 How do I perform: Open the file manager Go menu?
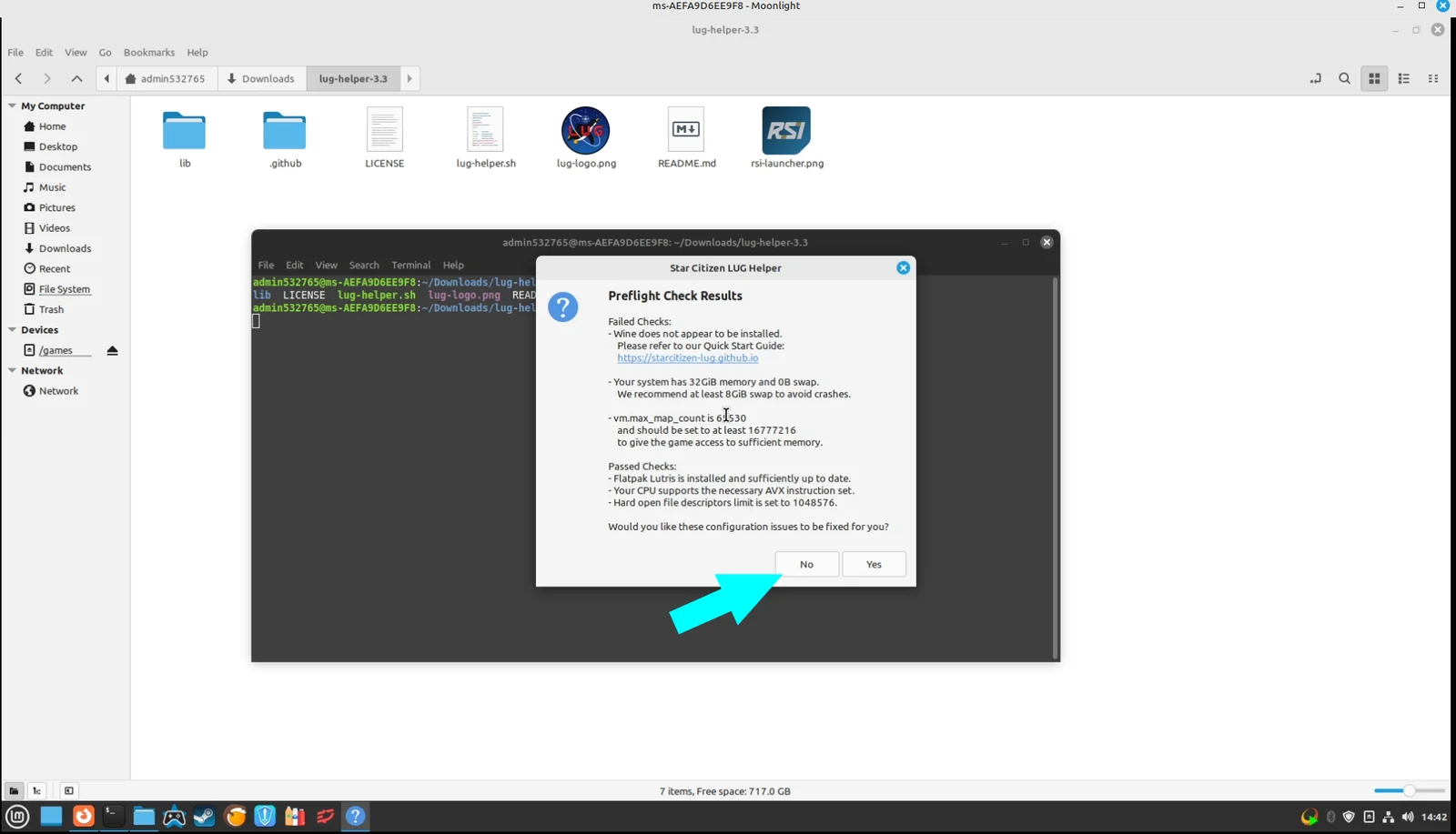coord(105,52)
